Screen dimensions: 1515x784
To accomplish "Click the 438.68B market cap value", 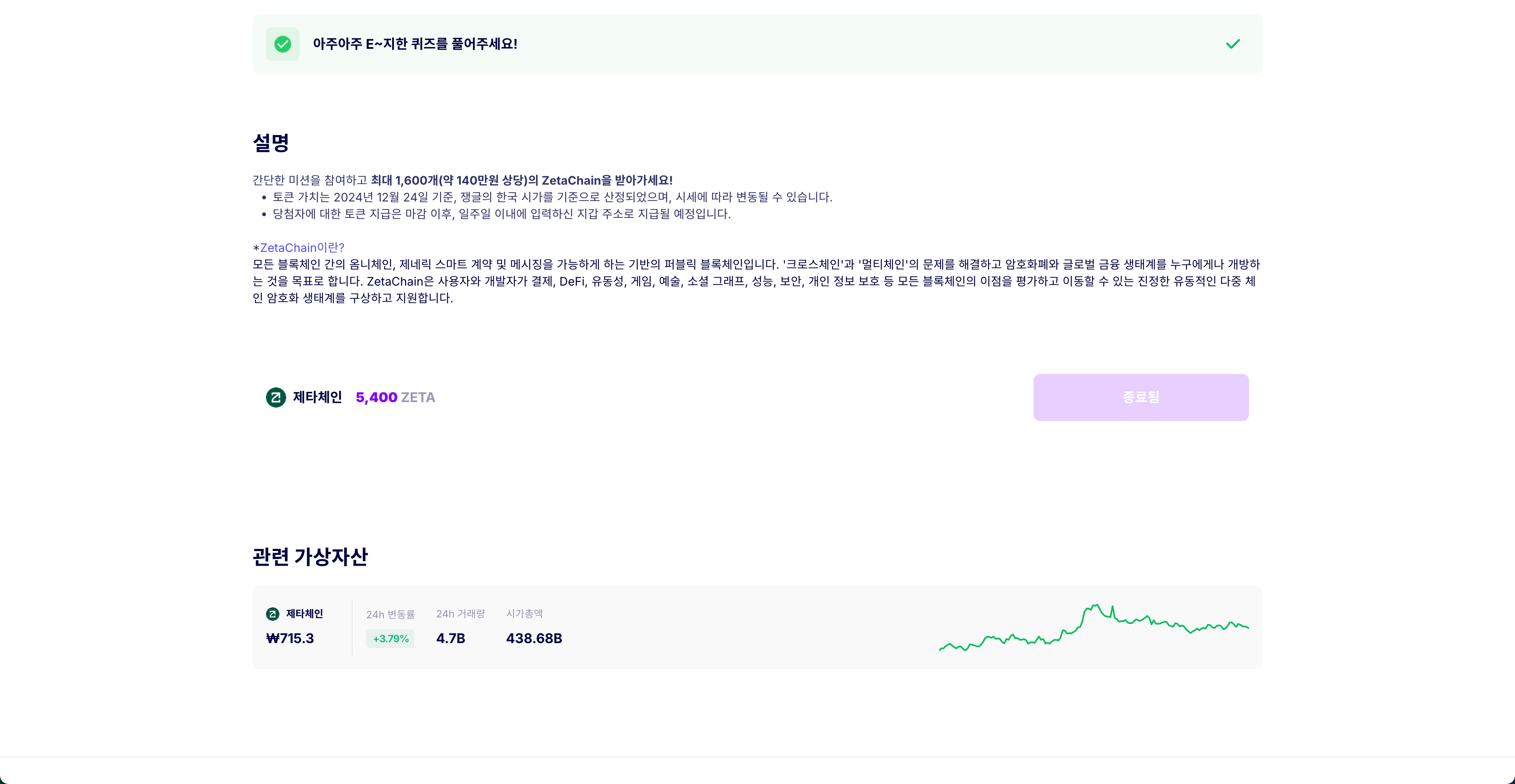I will [x=534, y=638].
